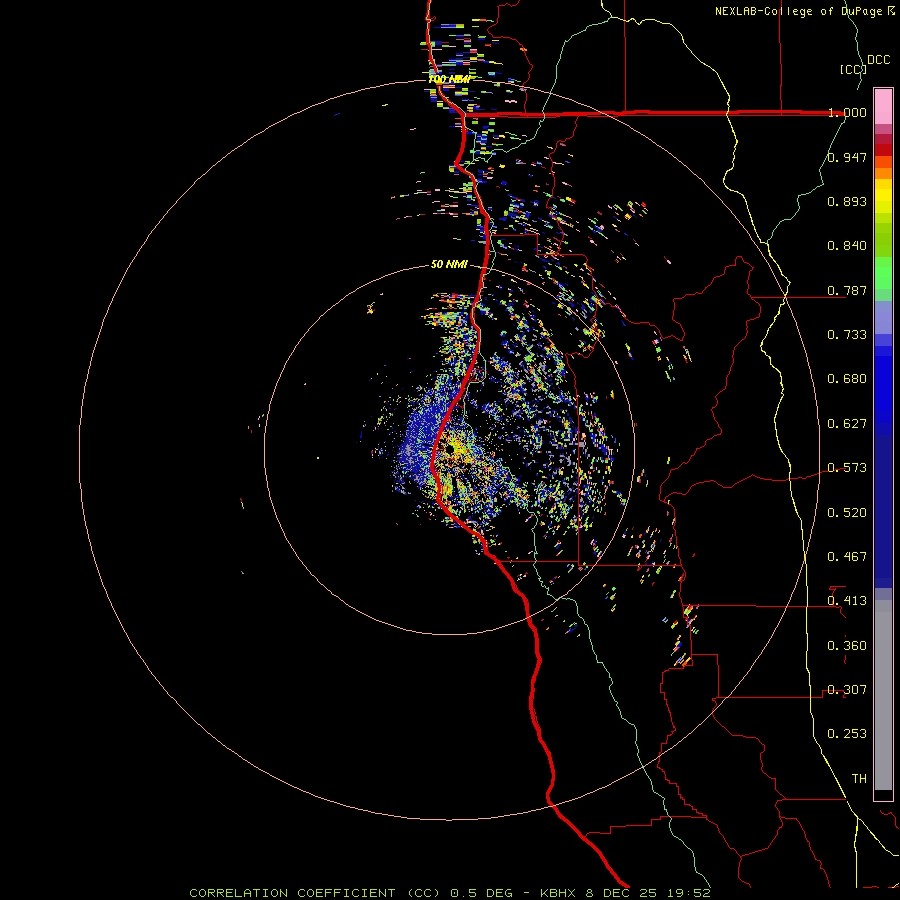Select the 0.733 scale value

847,335
